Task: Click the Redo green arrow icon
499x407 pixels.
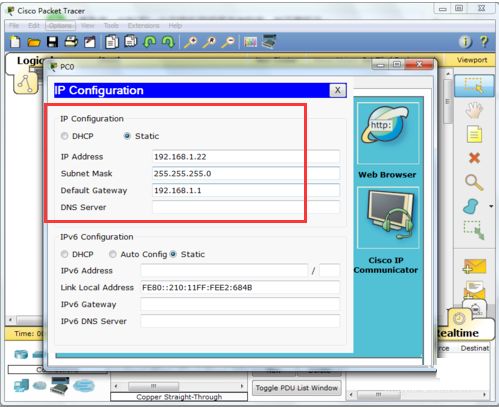Action: (x=168, y=42)
